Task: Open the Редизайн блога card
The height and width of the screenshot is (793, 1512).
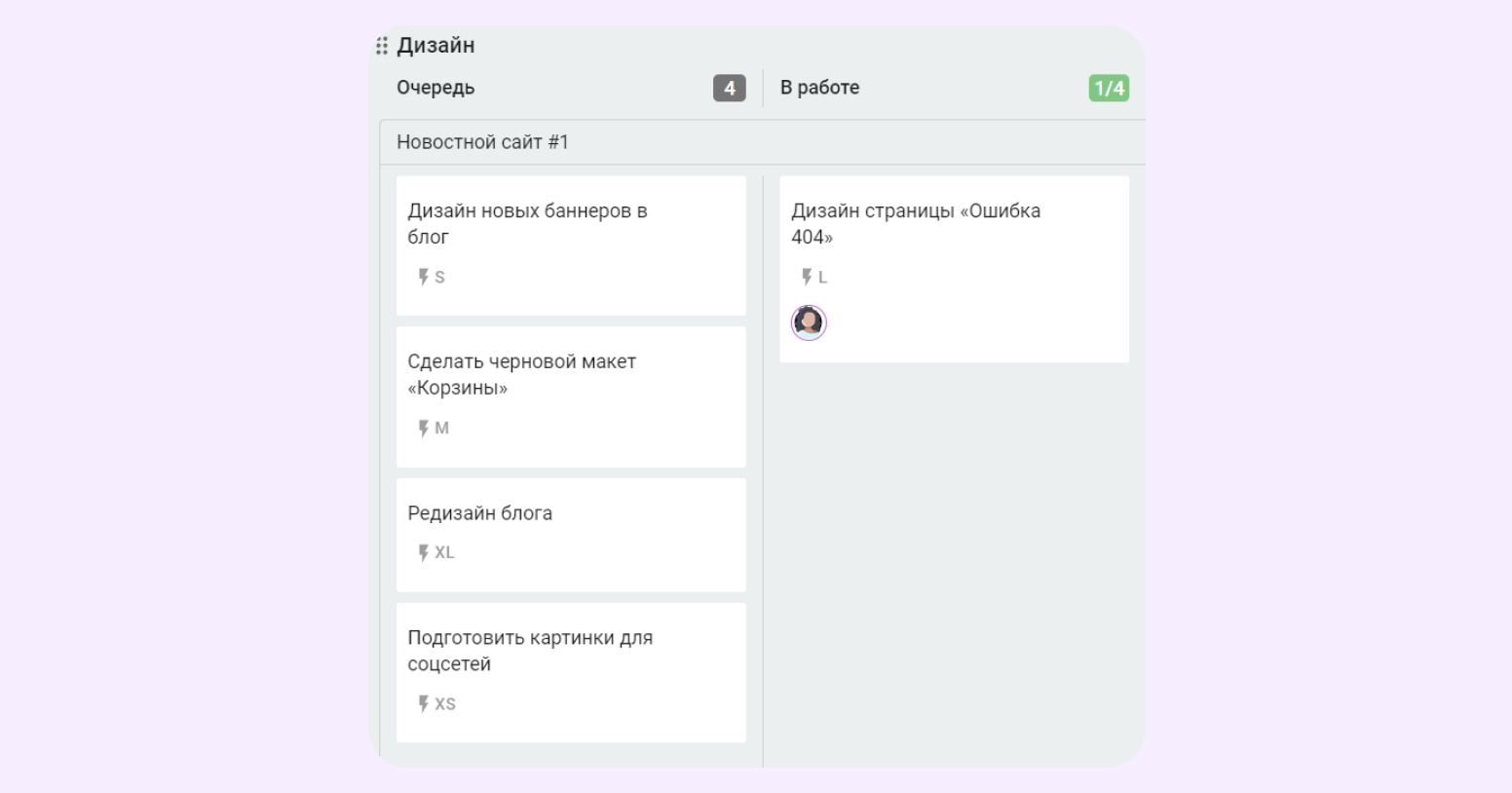Action: (479, 513)
